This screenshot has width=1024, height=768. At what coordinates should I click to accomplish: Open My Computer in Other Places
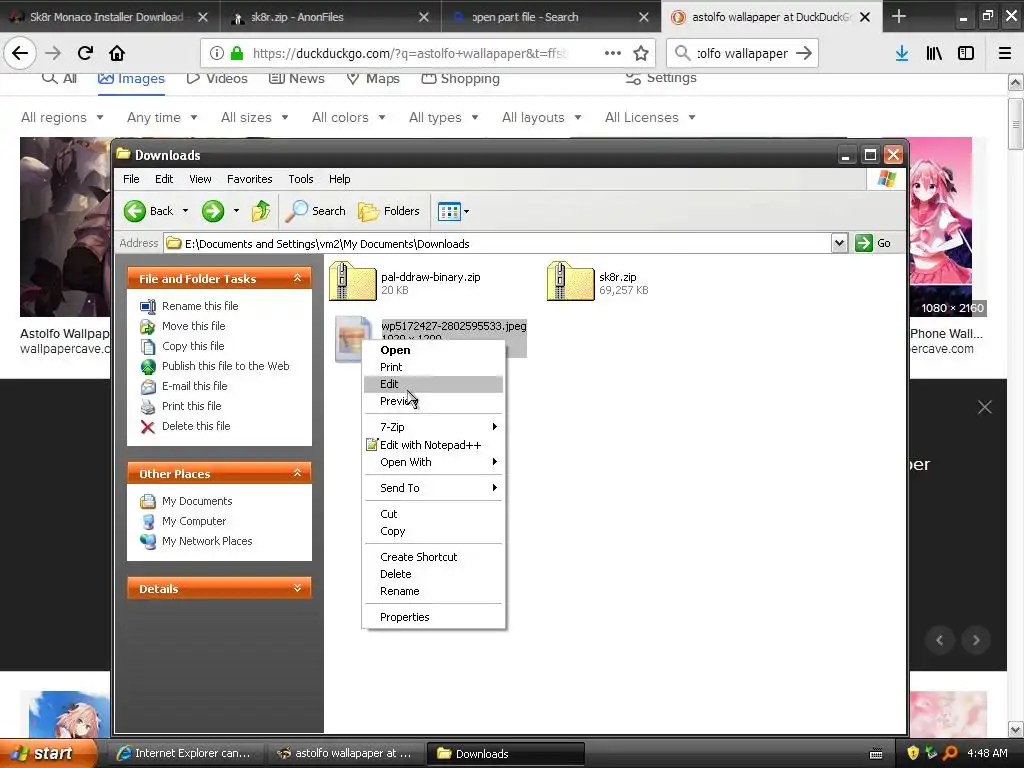point(194,521)
